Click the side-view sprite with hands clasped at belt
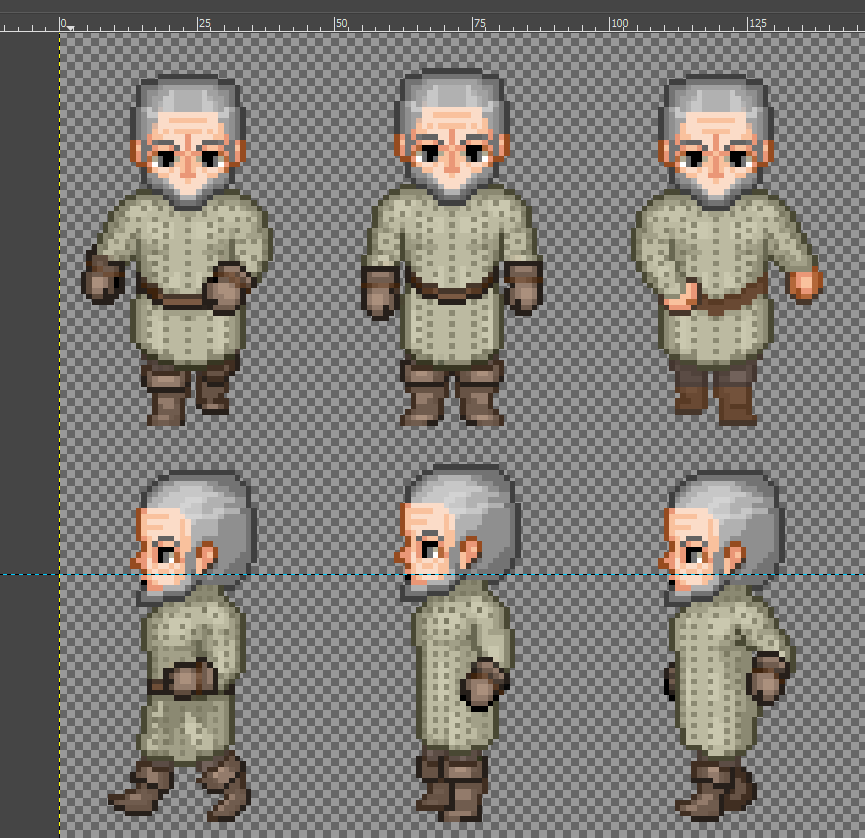This screenshot has width=865, height=838. click(x=183, y=647)
